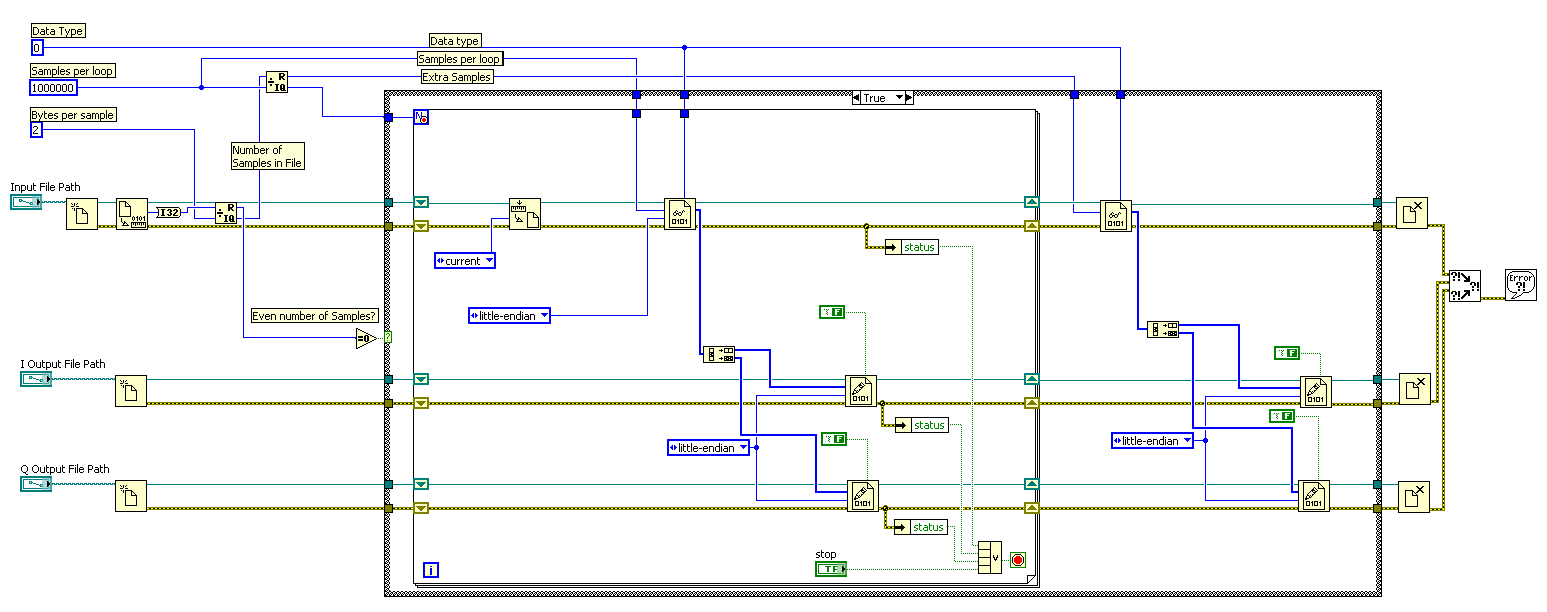Image resolution: width=1547 pixels, height=612 pixels.
Task: Select the Set File Position function node
Action: [525, 214]
